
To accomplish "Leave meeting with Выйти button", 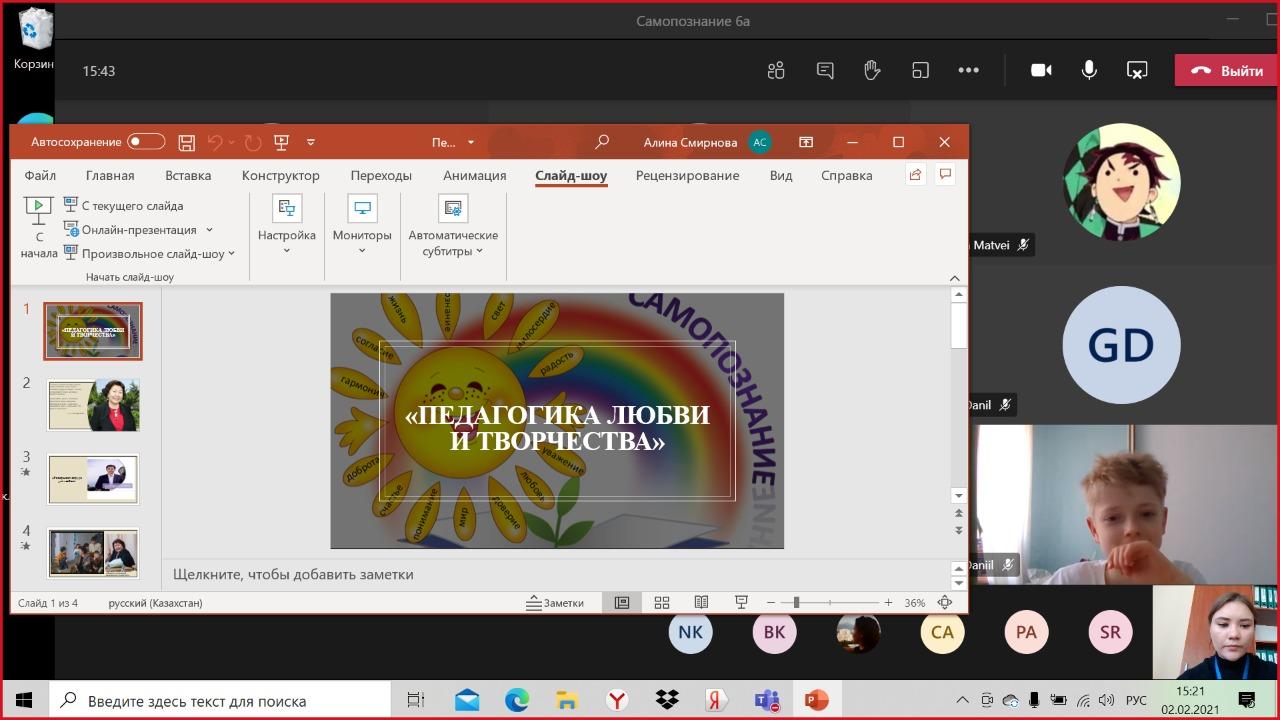I will pos(1226,71).
